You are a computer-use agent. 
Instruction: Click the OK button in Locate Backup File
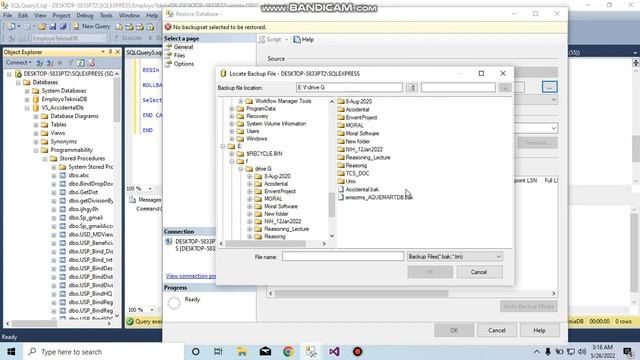[x=430, y=272]
